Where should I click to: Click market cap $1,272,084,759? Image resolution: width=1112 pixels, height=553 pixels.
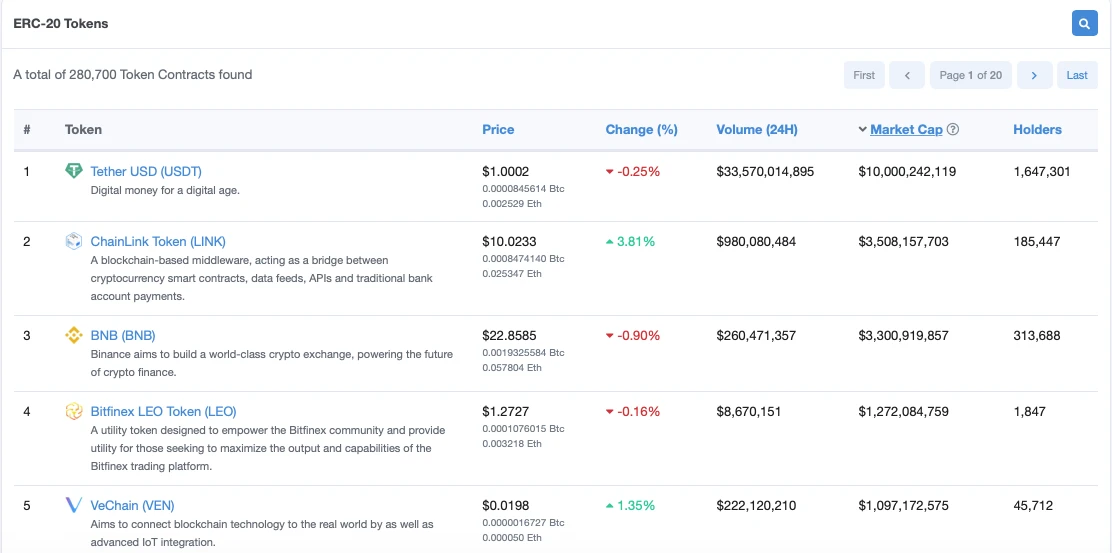904,411
